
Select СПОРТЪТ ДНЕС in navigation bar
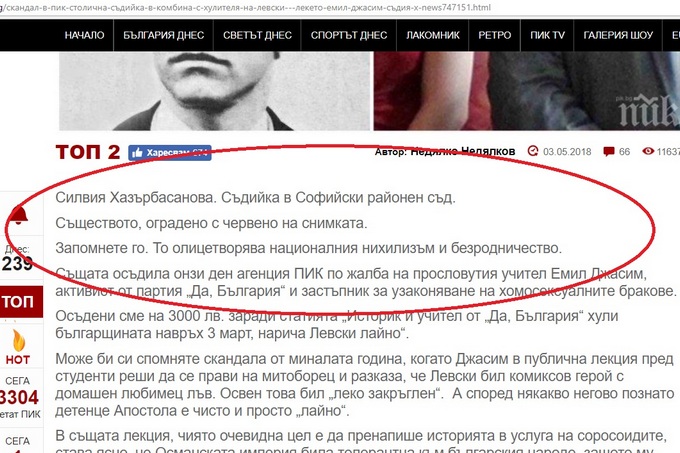(349, 35)
